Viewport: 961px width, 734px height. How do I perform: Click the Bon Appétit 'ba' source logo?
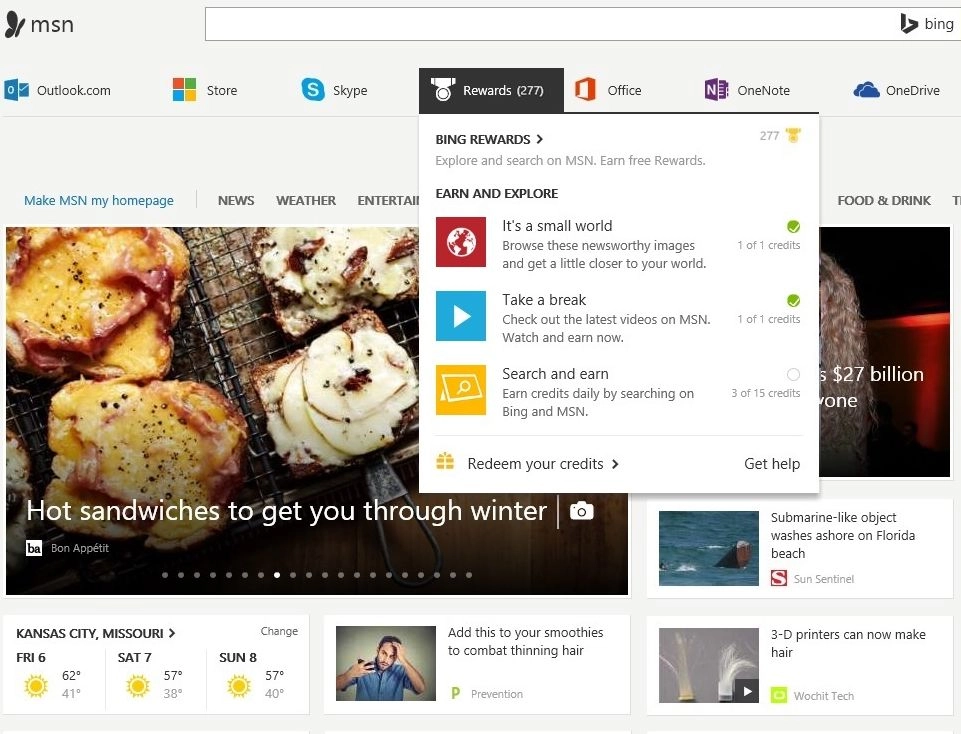coord(34,548)
